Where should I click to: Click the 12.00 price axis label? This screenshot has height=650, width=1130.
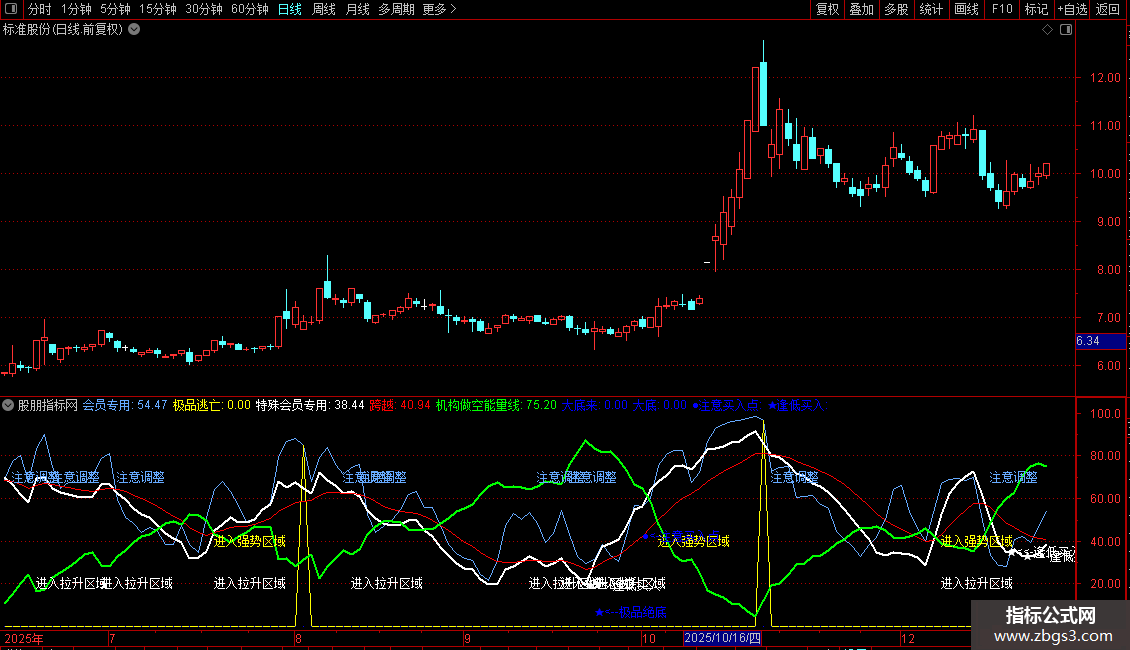(1105, 77)
